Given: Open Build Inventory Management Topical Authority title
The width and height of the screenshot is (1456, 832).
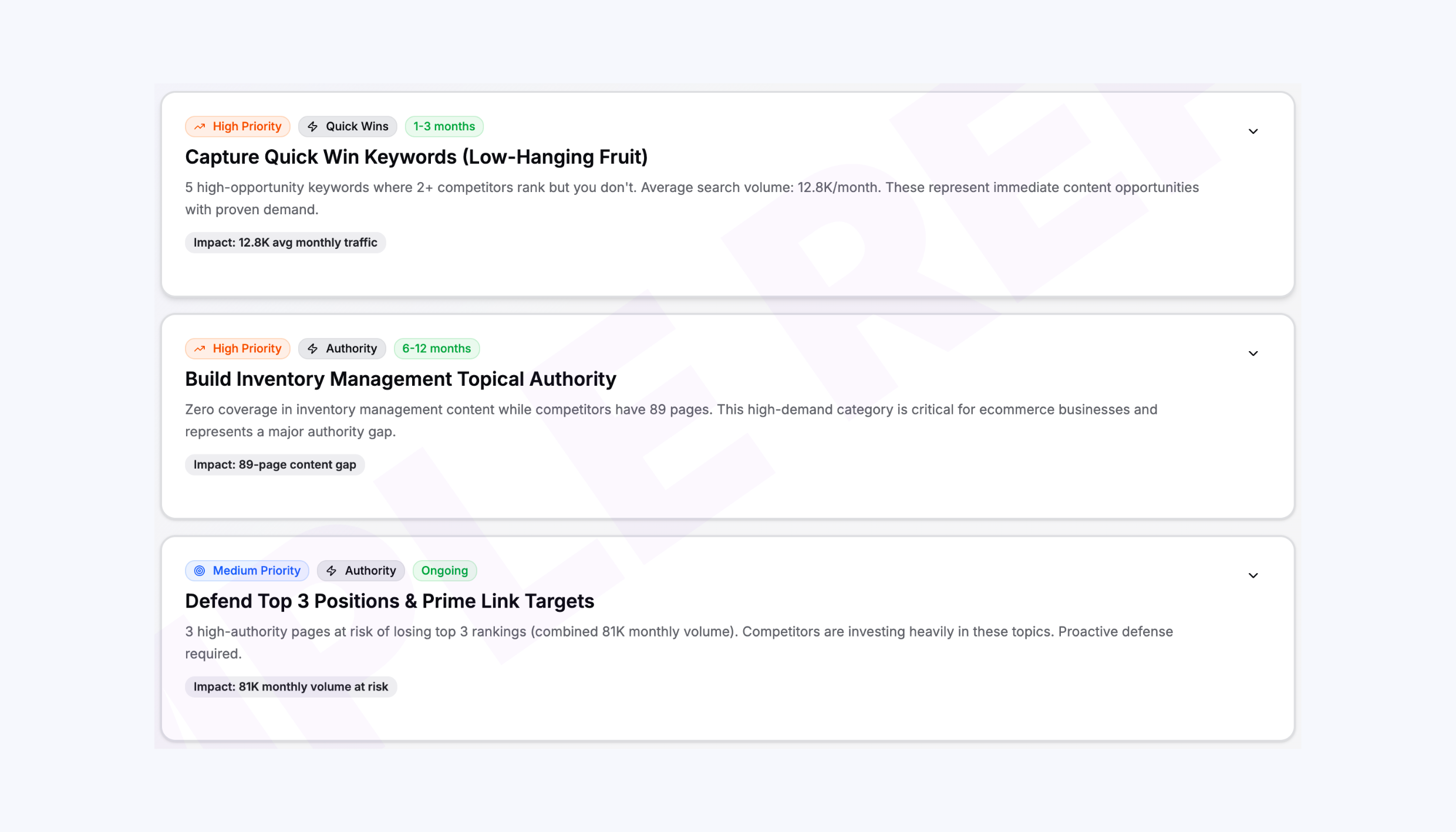Looking at the screenshot, I should tap(400, 379).
